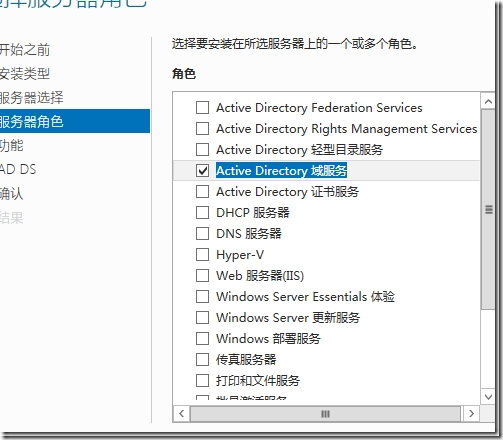Tick the Web 服务器(IIS) checkbox
The image size is (503, 440).
tap(202, 276)
